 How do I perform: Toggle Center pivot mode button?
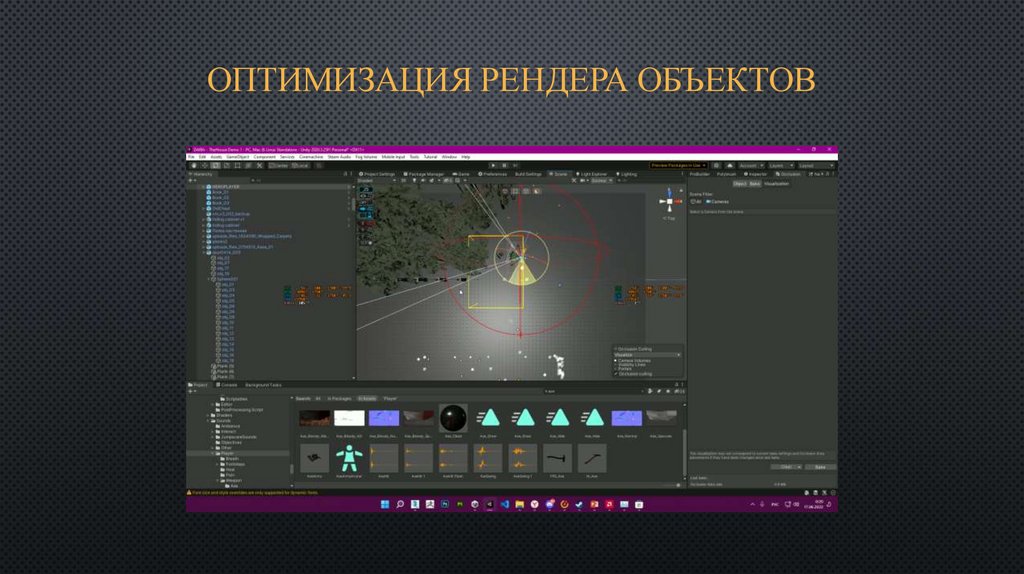tap(279, 166)
